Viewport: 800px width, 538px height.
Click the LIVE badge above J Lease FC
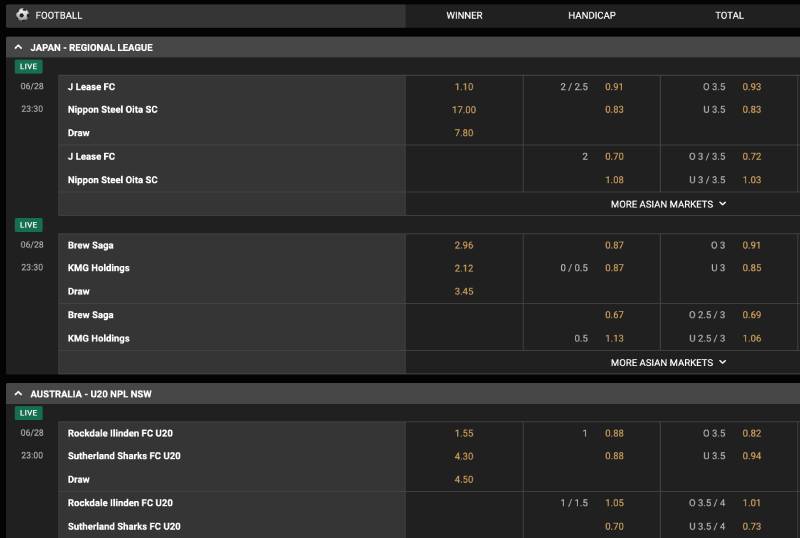[x=29, y=66]
